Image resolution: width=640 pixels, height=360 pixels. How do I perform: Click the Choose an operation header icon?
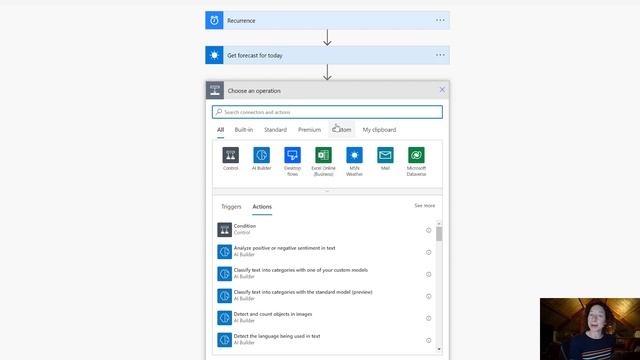(x=215, y=90)
